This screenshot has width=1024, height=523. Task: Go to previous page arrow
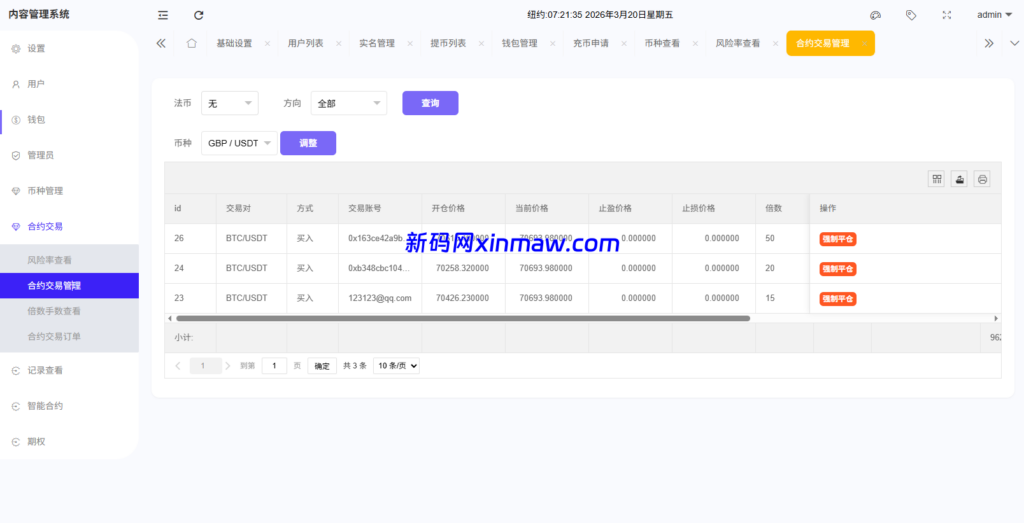tap(178, 366)
